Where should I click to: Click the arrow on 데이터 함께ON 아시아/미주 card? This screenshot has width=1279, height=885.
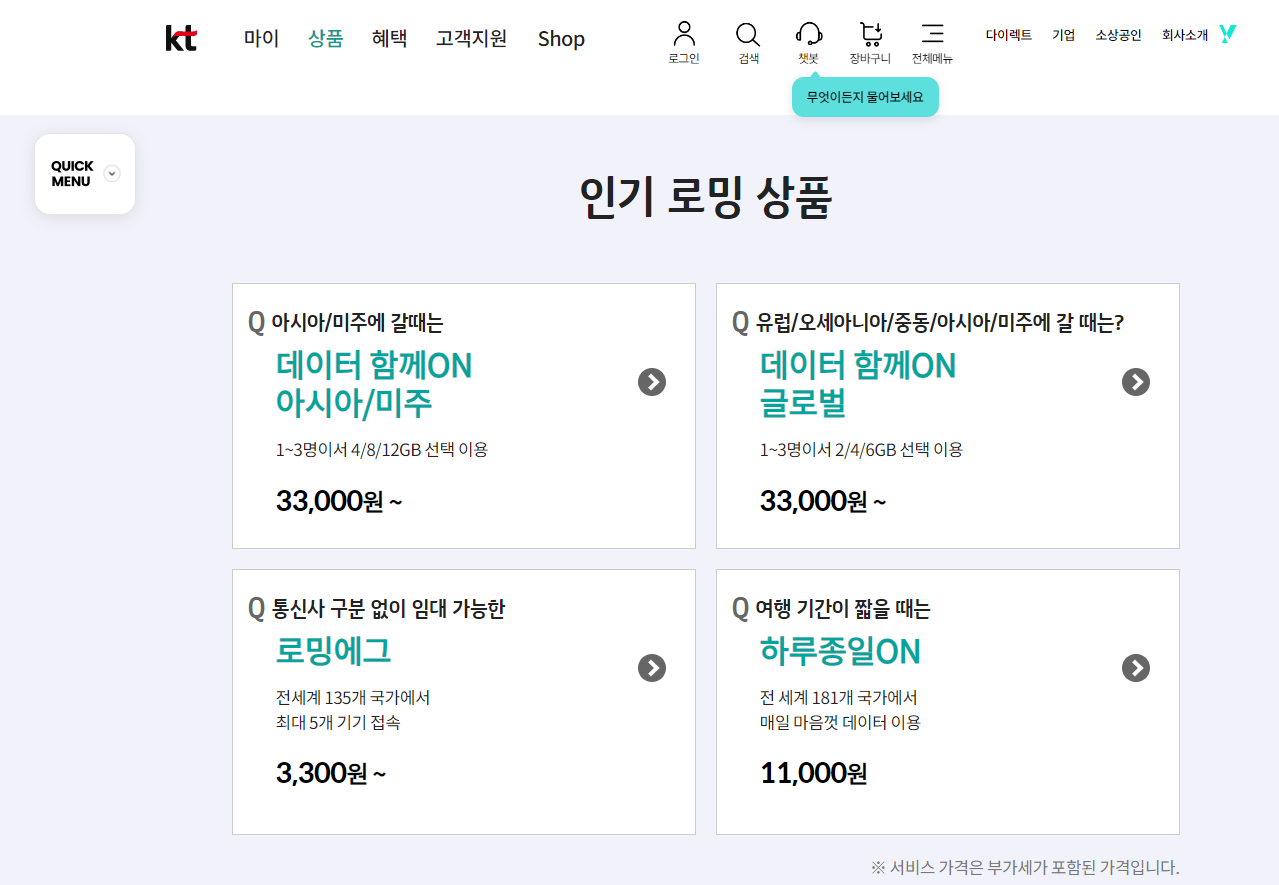point(651,382)
